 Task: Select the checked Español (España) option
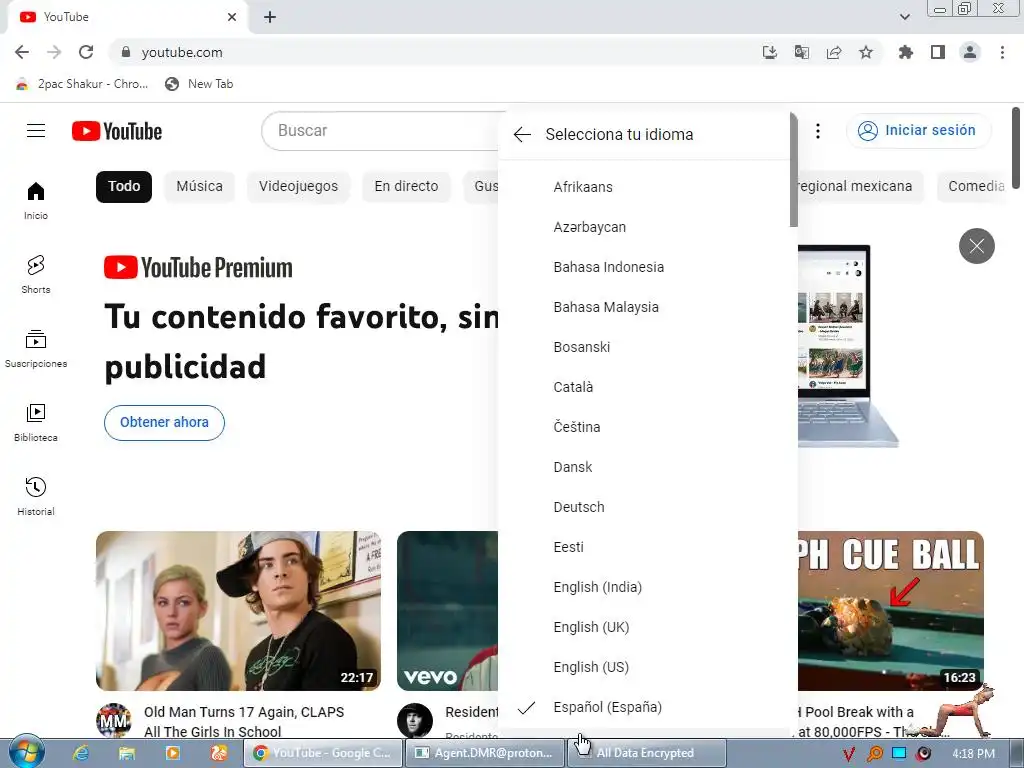click(x=644, y=707)
